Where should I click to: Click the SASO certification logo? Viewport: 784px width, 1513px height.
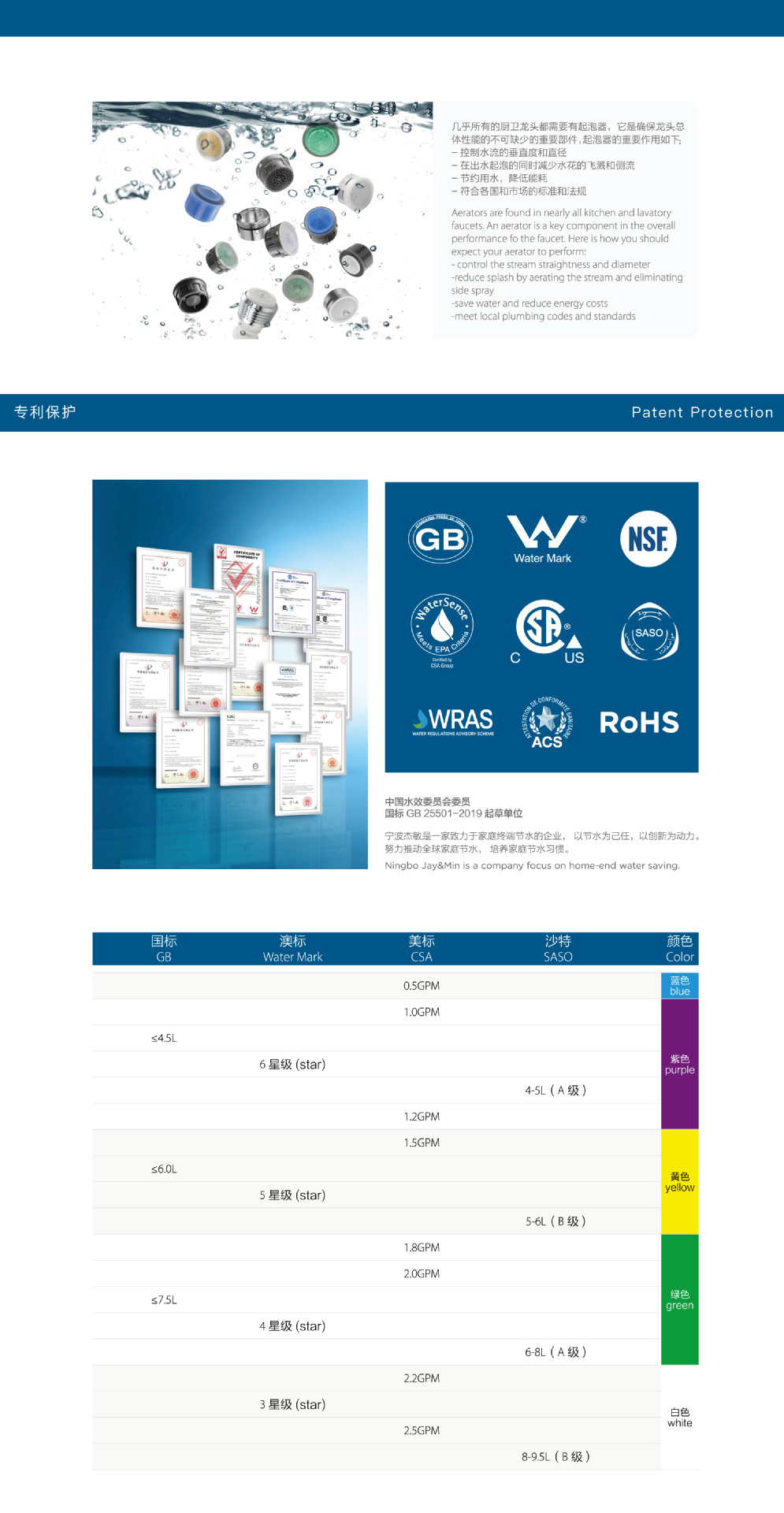pos(649,632)
